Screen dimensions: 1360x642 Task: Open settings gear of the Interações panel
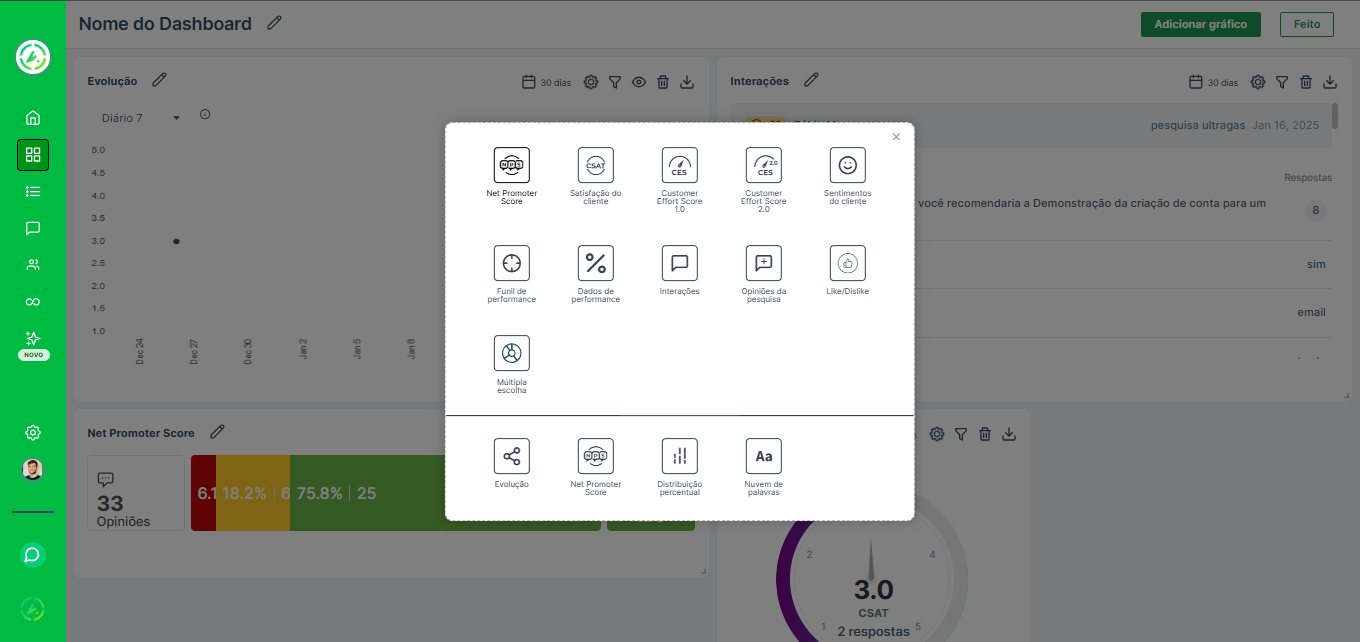(1258, 82)
